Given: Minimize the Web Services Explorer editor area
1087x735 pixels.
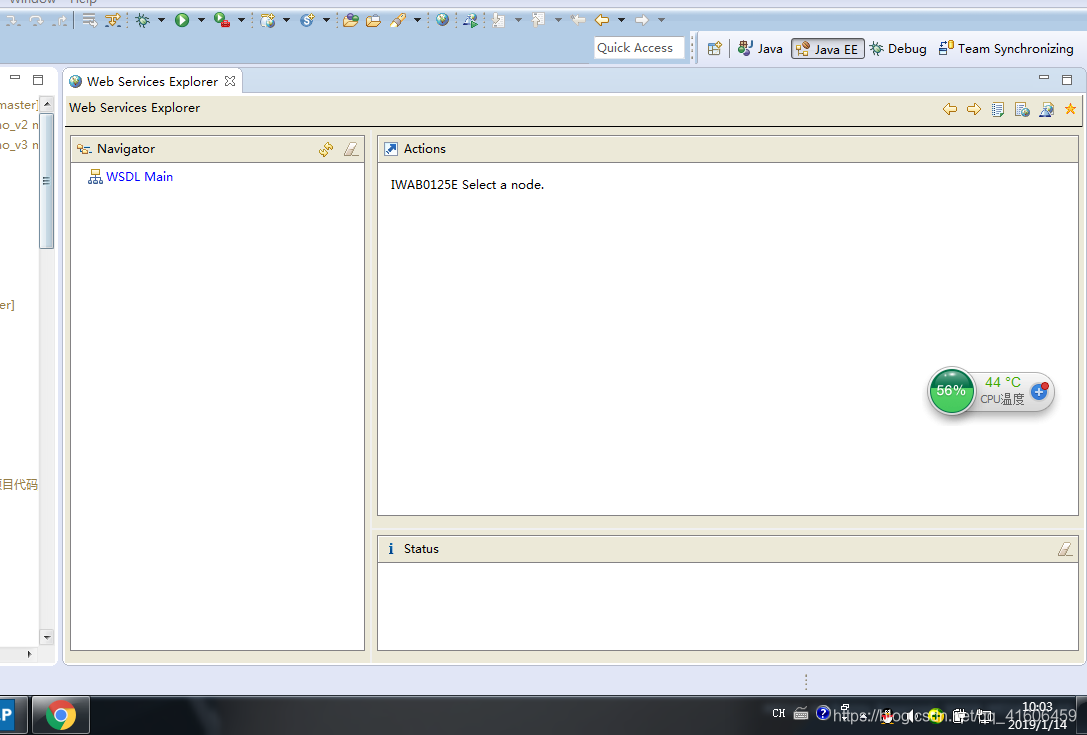Looking at the screenshot, I should pyautogui.click(x=1043, y=78).
